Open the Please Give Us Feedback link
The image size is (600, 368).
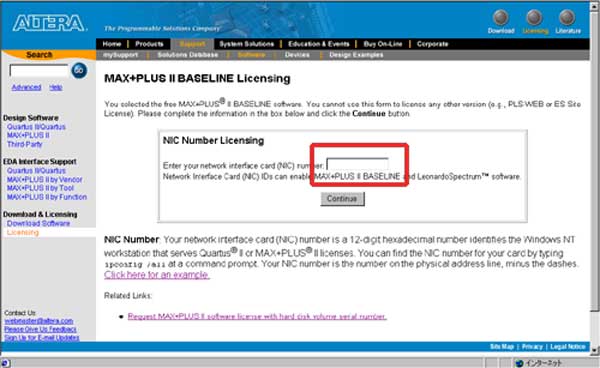point(40,329)
